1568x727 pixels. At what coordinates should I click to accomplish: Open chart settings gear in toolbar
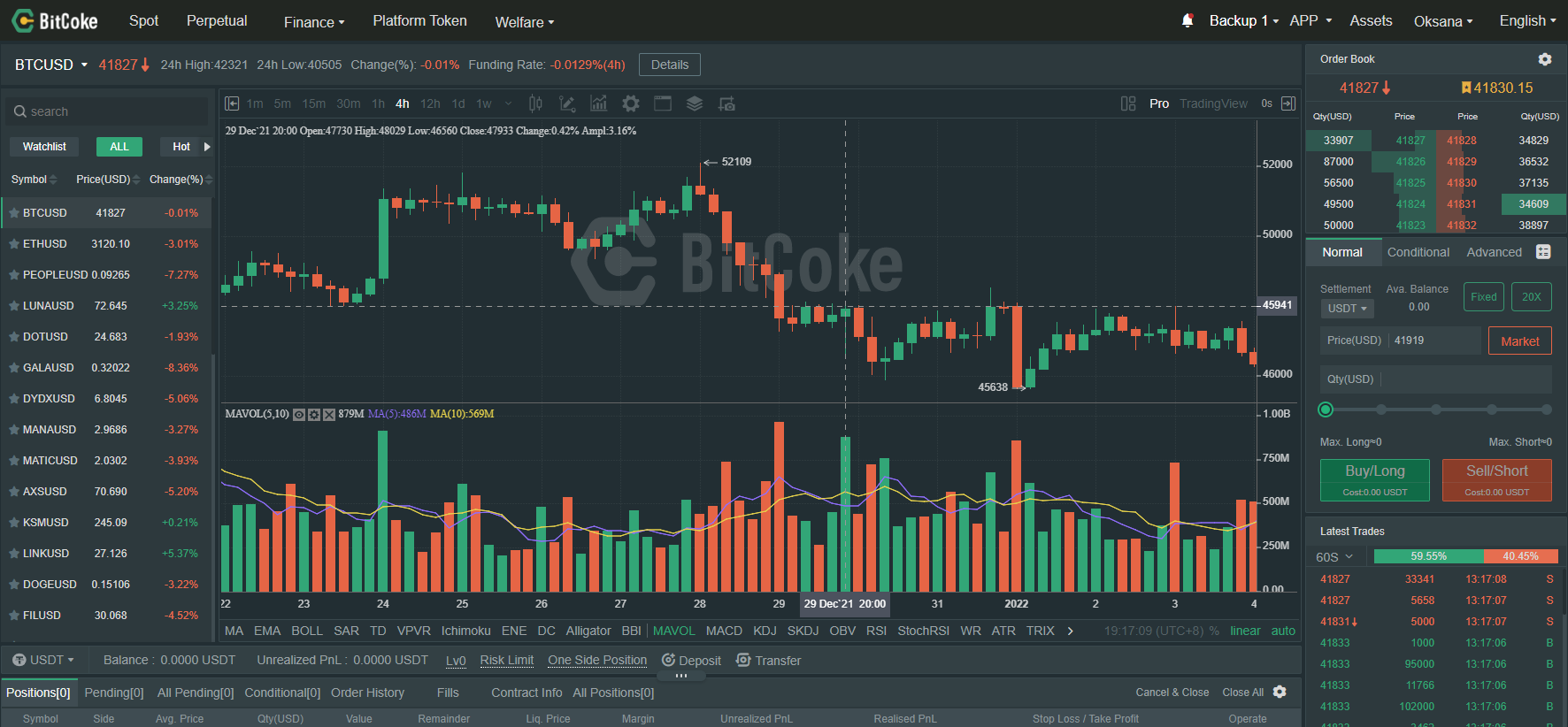click(631, 103)
